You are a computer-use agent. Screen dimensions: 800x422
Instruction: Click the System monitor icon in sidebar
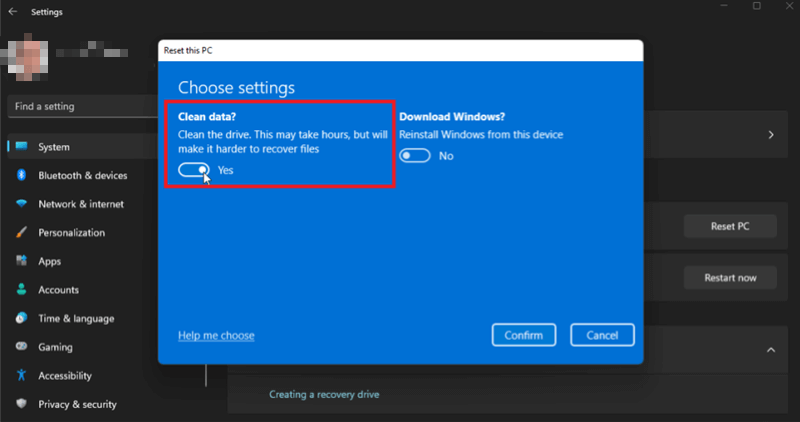21,147
